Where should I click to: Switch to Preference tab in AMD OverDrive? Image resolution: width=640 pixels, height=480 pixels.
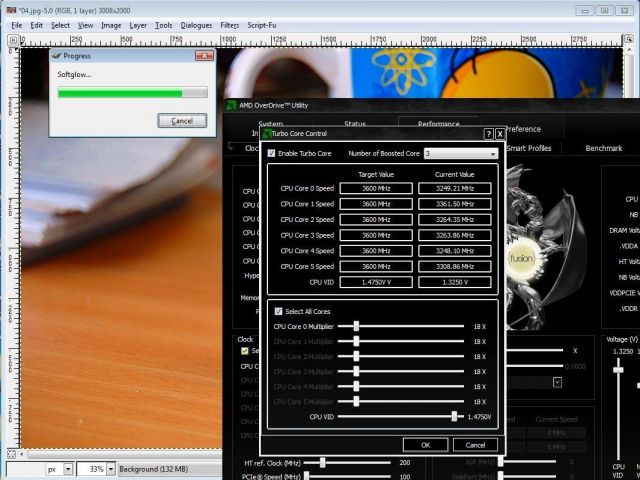point(522,129)
